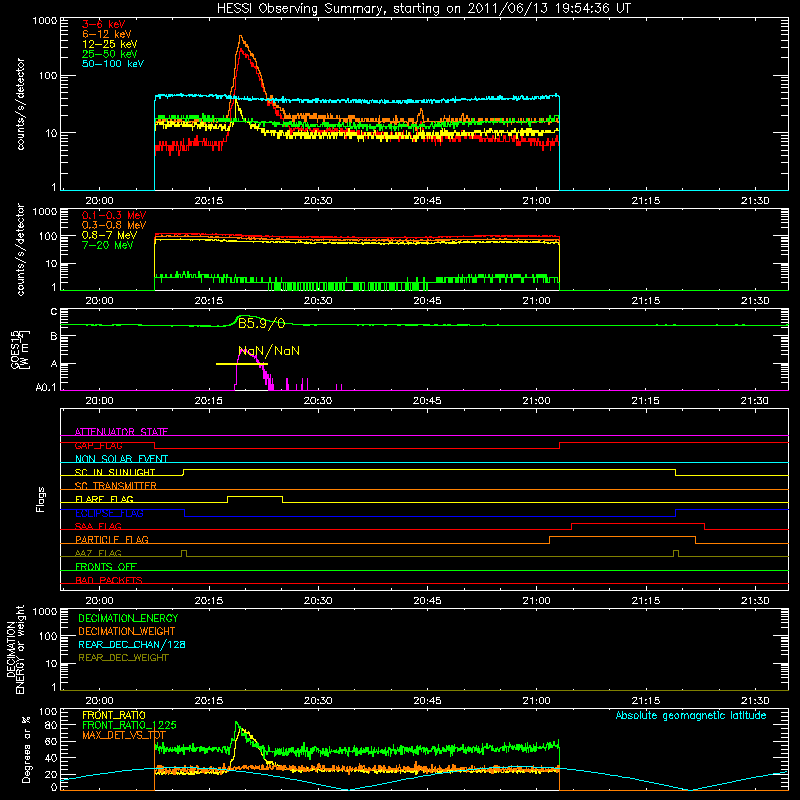Click the 6-12 keV flare peak in top plot
This screenshot has width=800, height=800.
click(x=241, y=37)
